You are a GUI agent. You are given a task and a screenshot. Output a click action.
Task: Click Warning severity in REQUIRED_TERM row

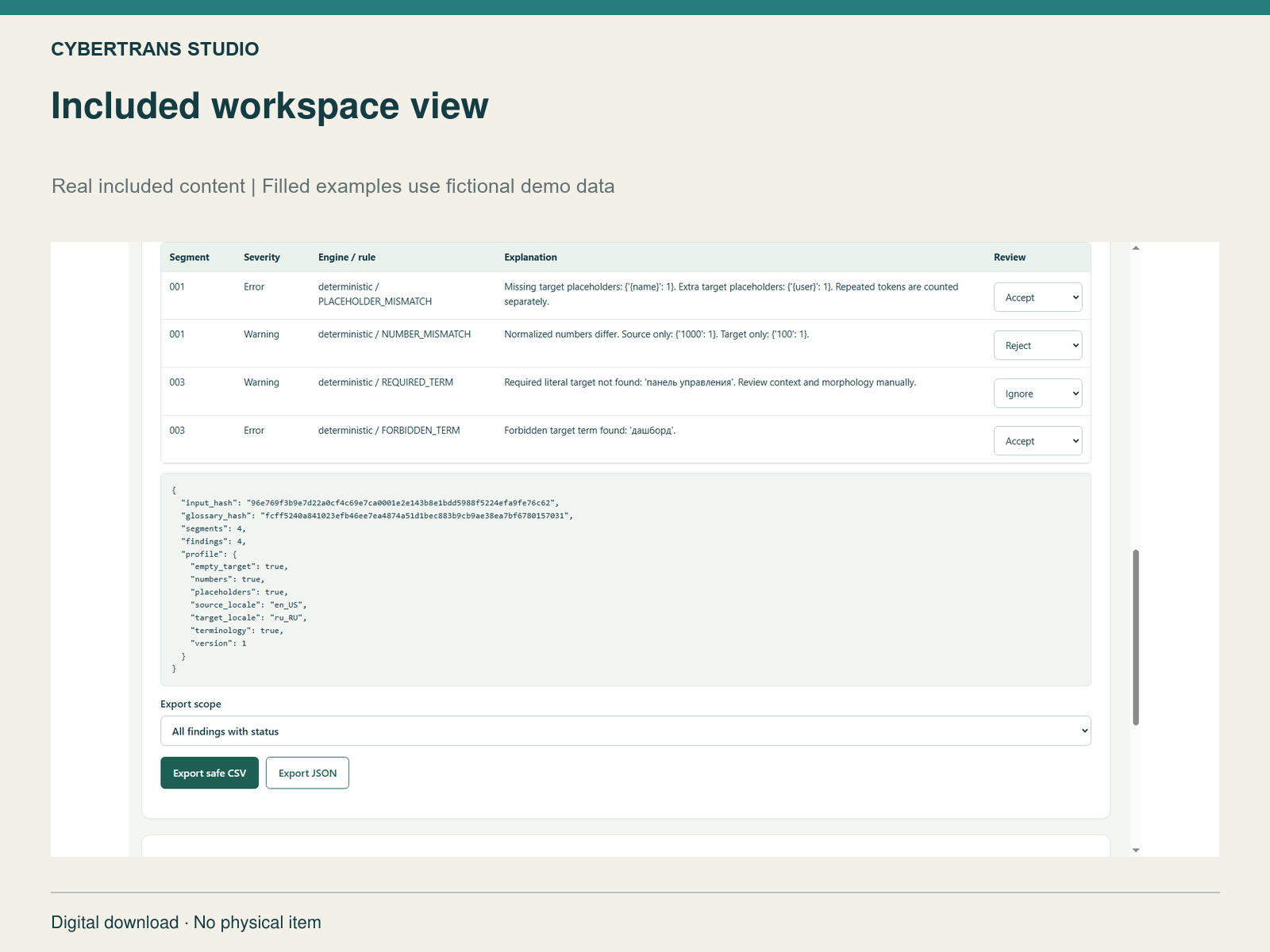[261, 382]
